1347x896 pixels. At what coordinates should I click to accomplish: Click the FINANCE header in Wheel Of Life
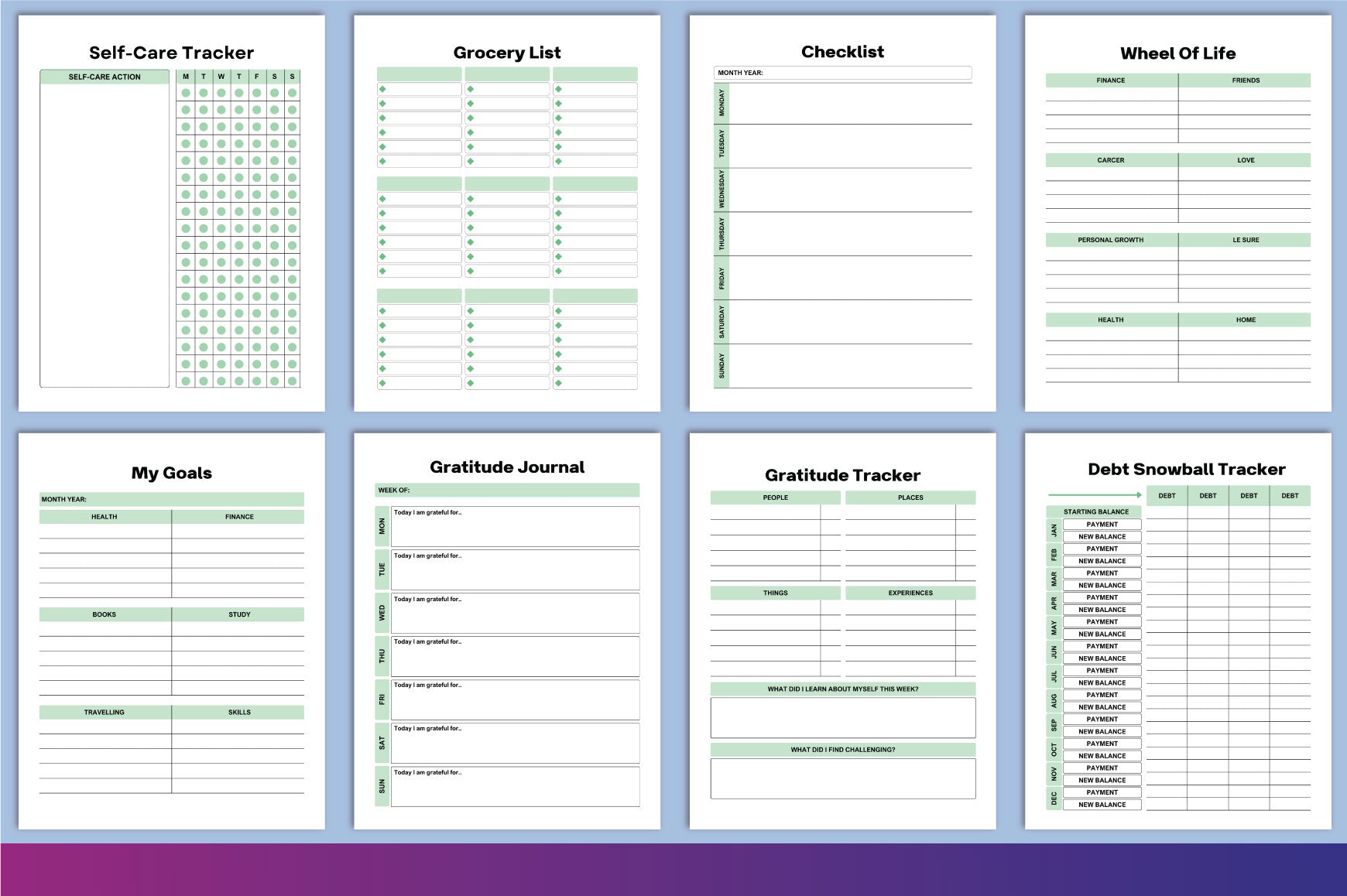tap(1111, 80)
